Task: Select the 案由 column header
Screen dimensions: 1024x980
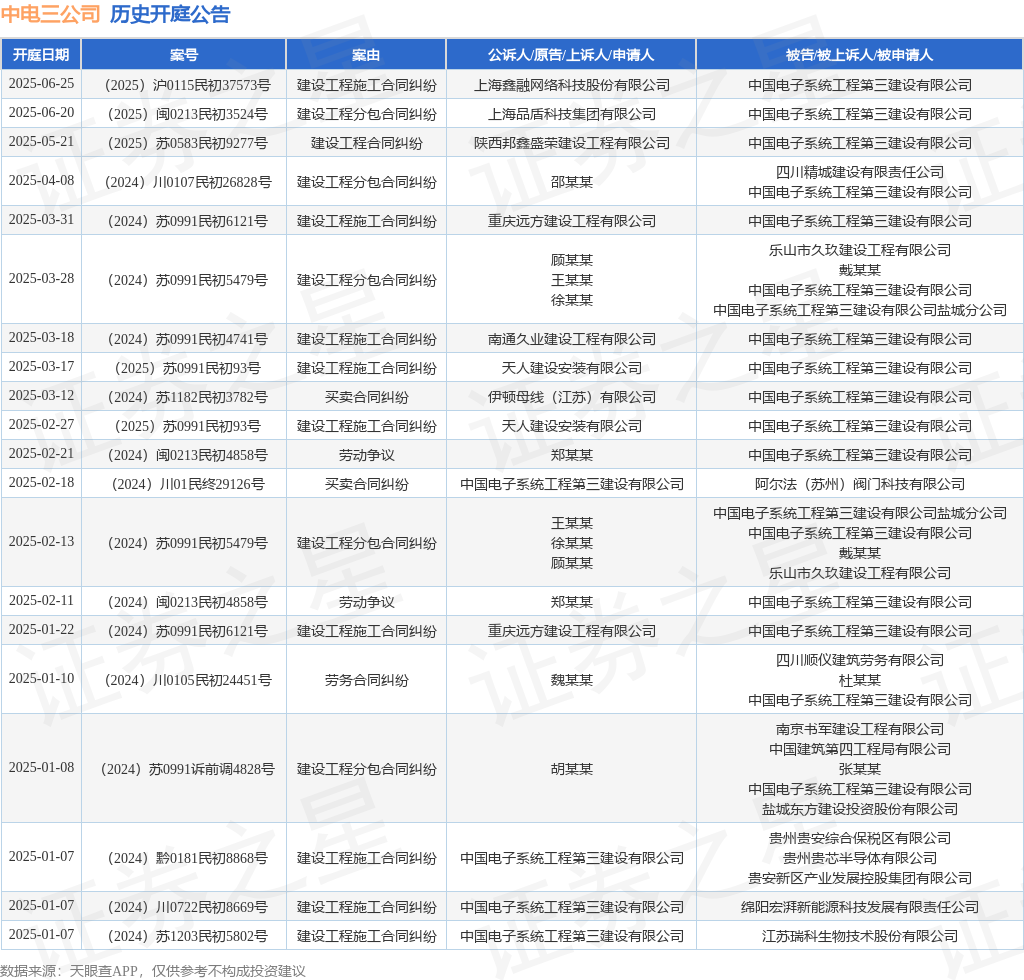Action: tap(366, 55)
